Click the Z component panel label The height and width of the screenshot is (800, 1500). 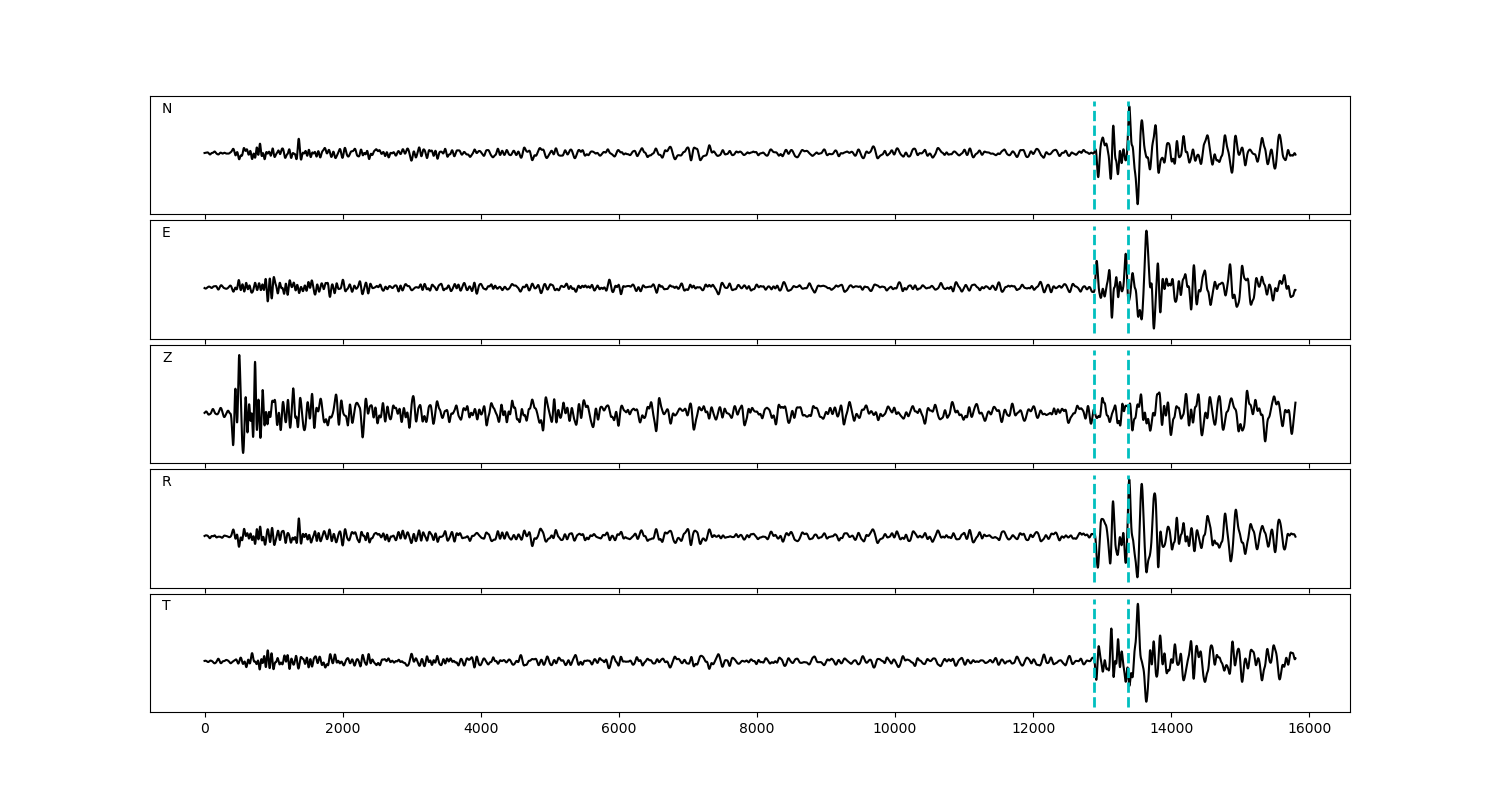point(167,358)
